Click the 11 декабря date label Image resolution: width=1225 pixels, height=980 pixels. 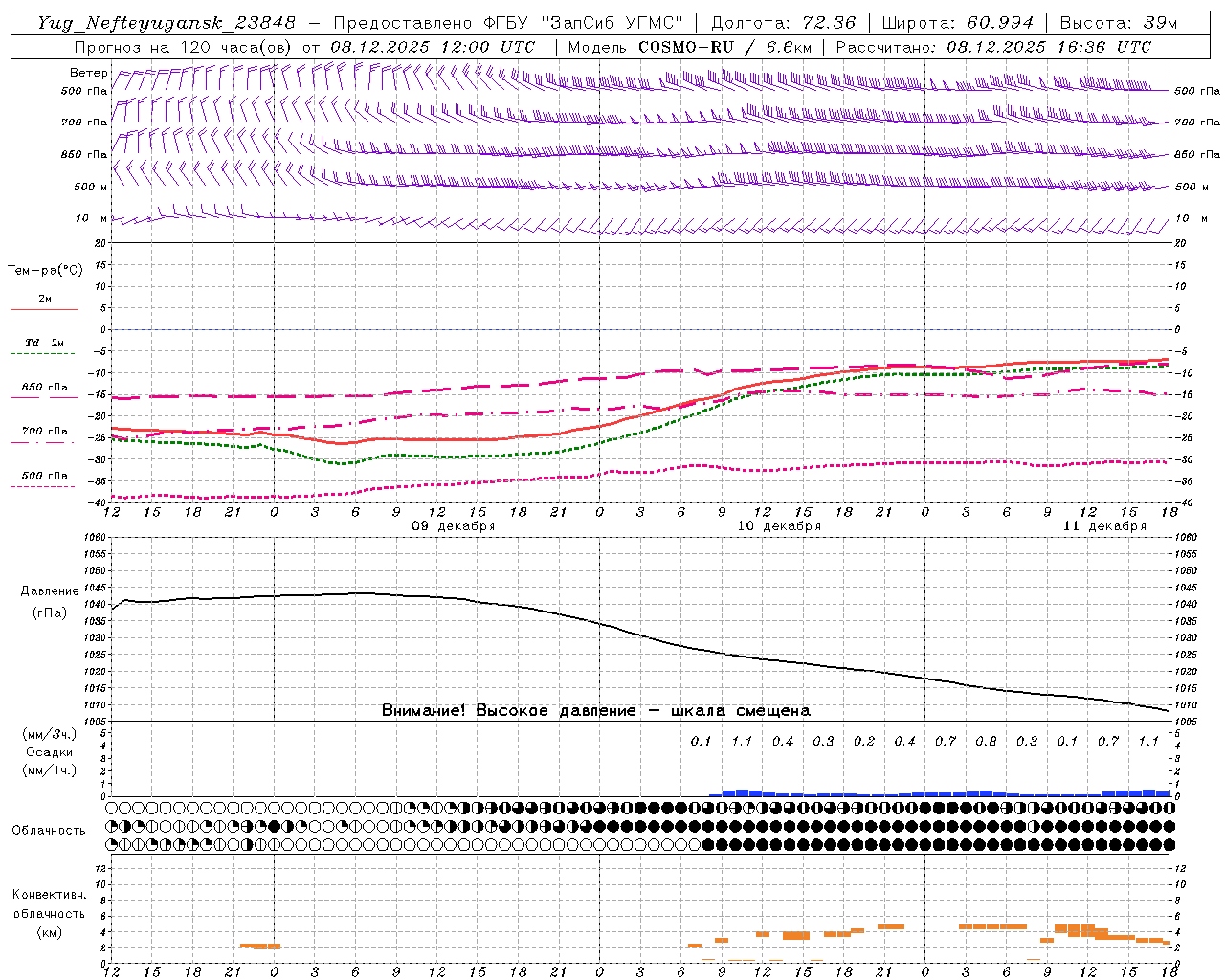1103,526
